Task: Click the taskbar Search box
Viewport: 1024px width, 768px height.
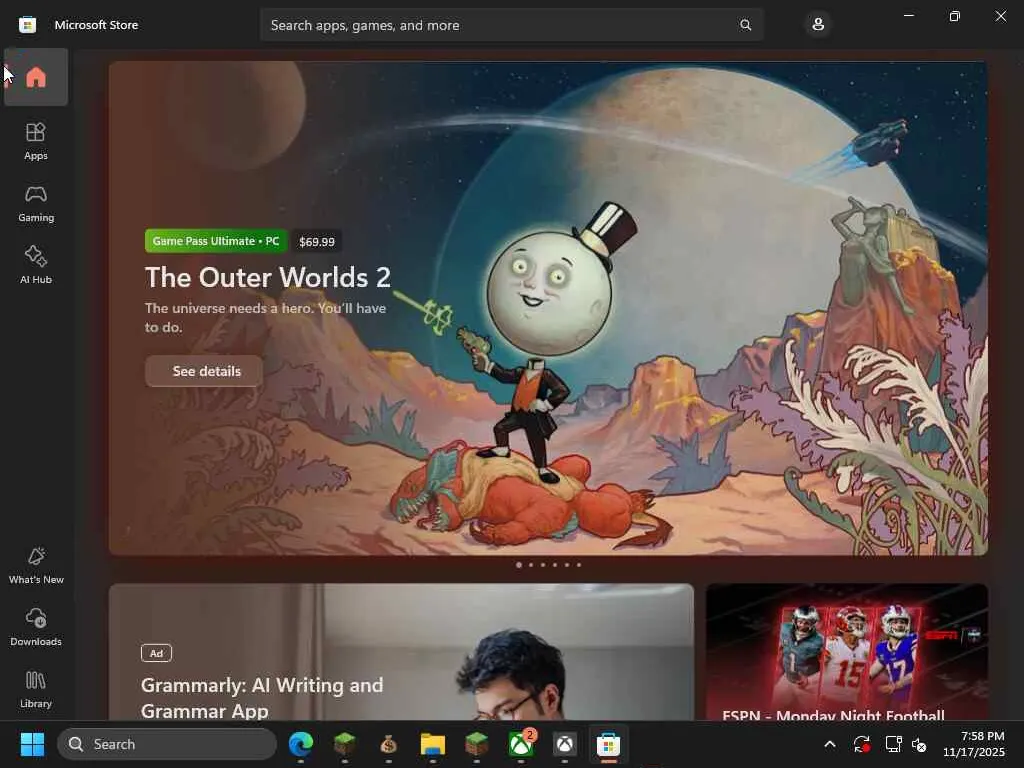Action: coord(167,744)
